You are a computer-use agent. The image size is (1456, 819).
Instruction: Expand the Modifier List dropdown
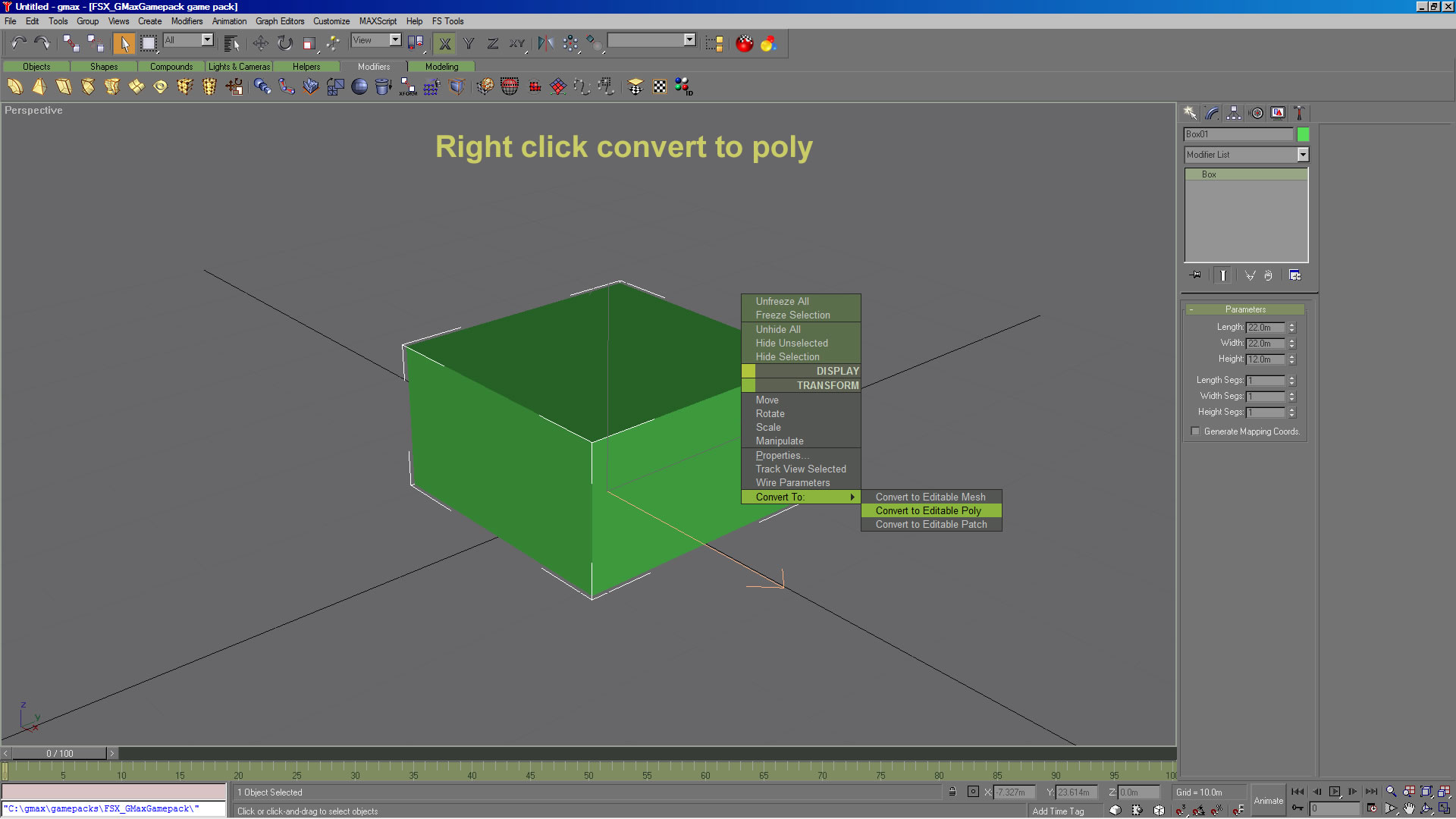click(1303, 155)
